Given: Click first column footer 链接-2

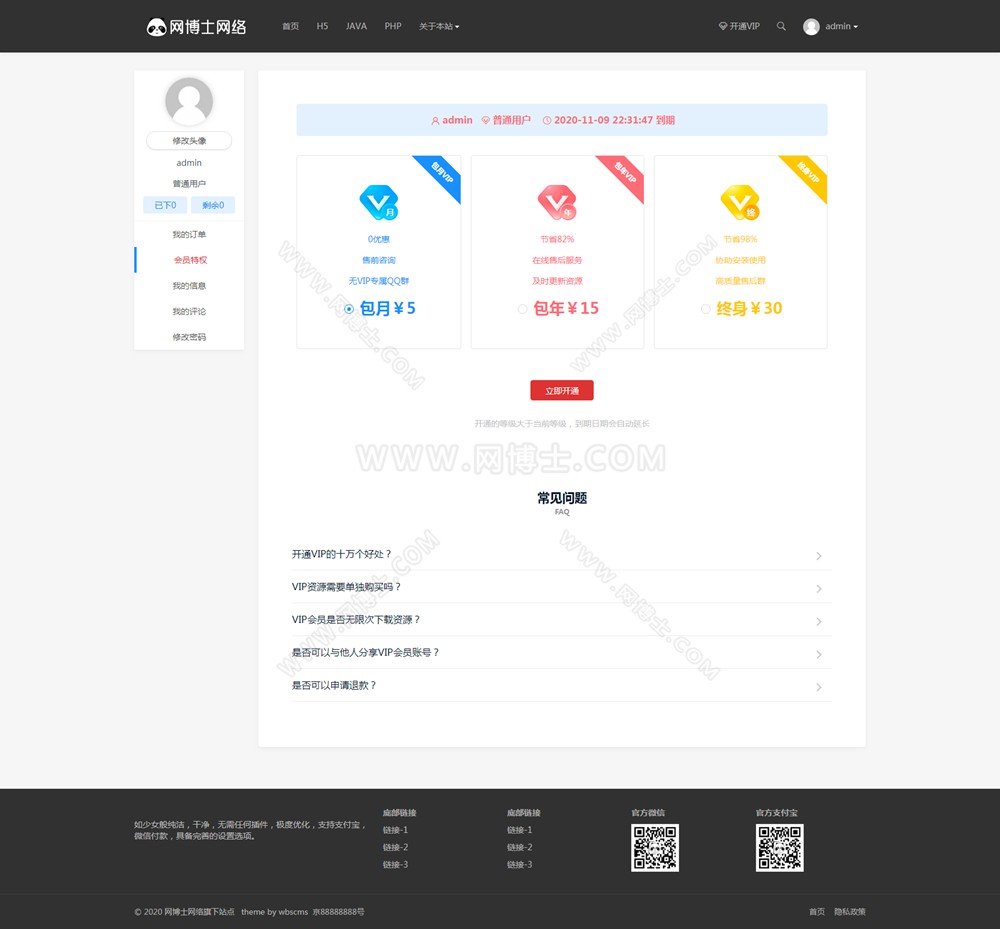Looking at the screenshot, I should click(x=395, y=847).
